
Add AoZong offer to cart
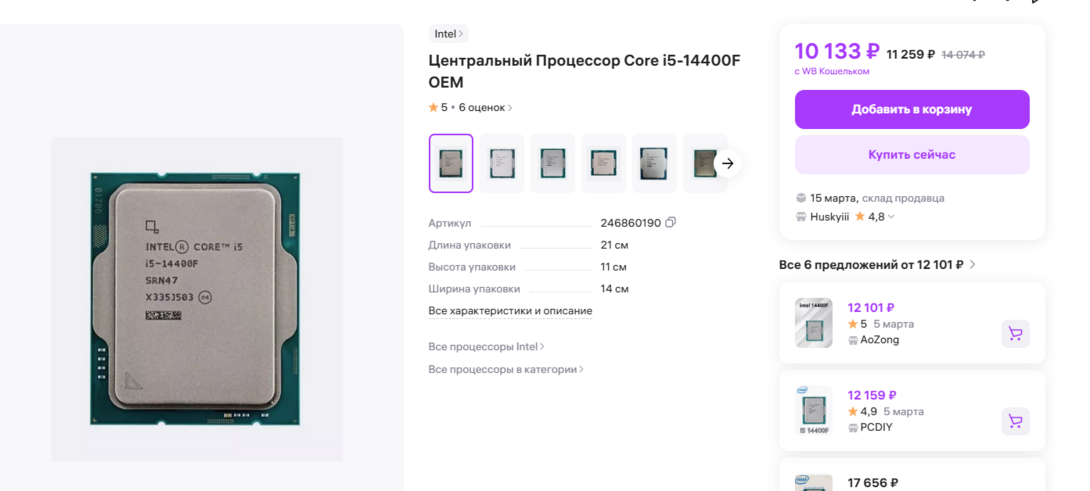coord(1015,334)
